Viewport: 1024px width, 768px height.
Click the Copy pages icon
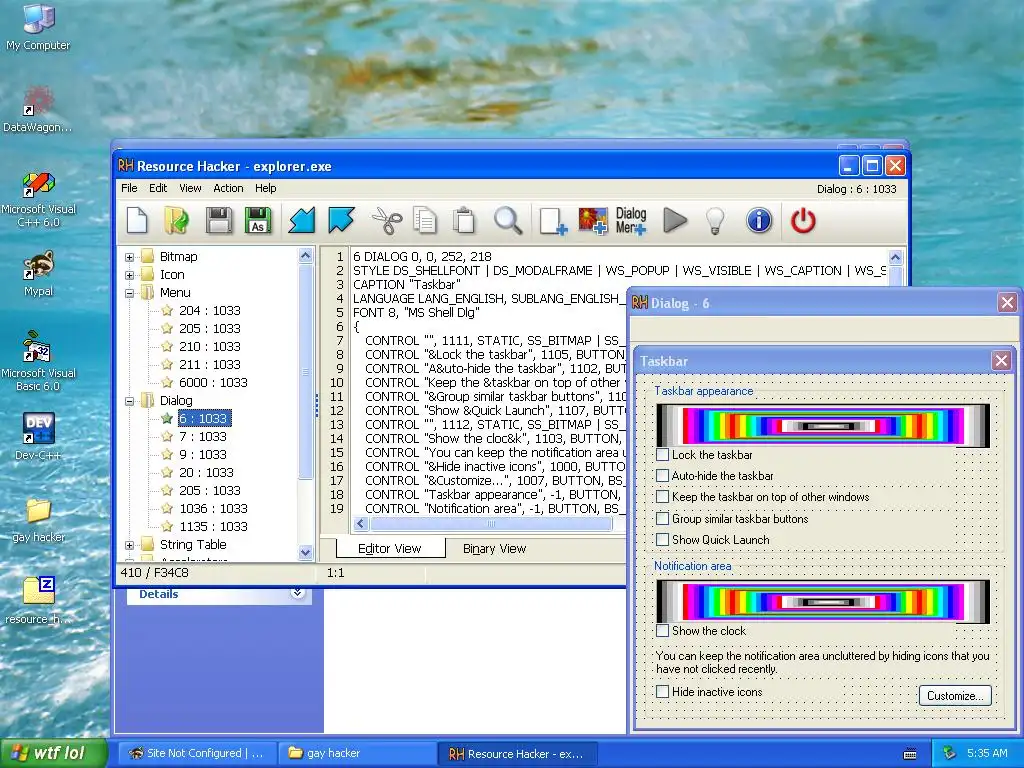pyautogui.click(x=425, y=220)
